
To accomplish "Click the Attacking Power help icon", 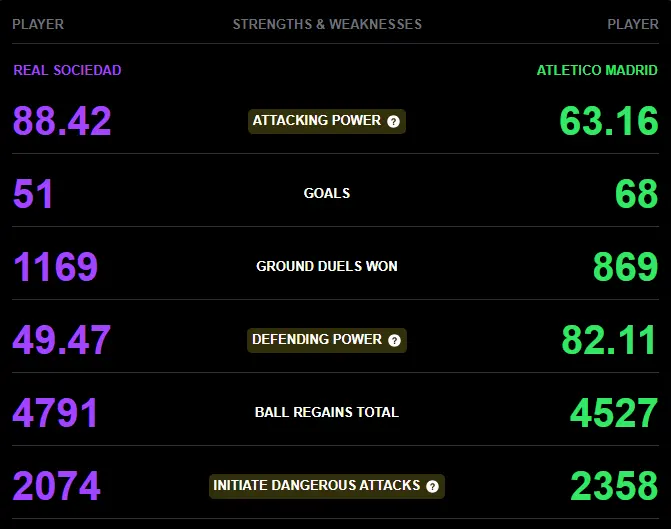I will (x=393, y=122).
